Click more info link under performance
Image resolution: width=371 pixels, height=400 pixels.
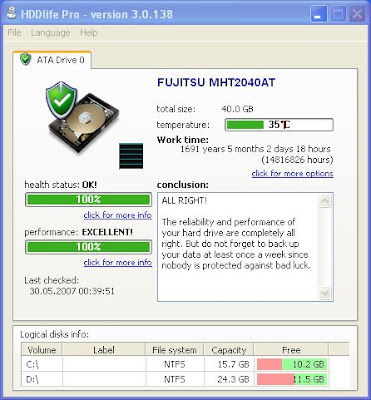coord(118,263)
